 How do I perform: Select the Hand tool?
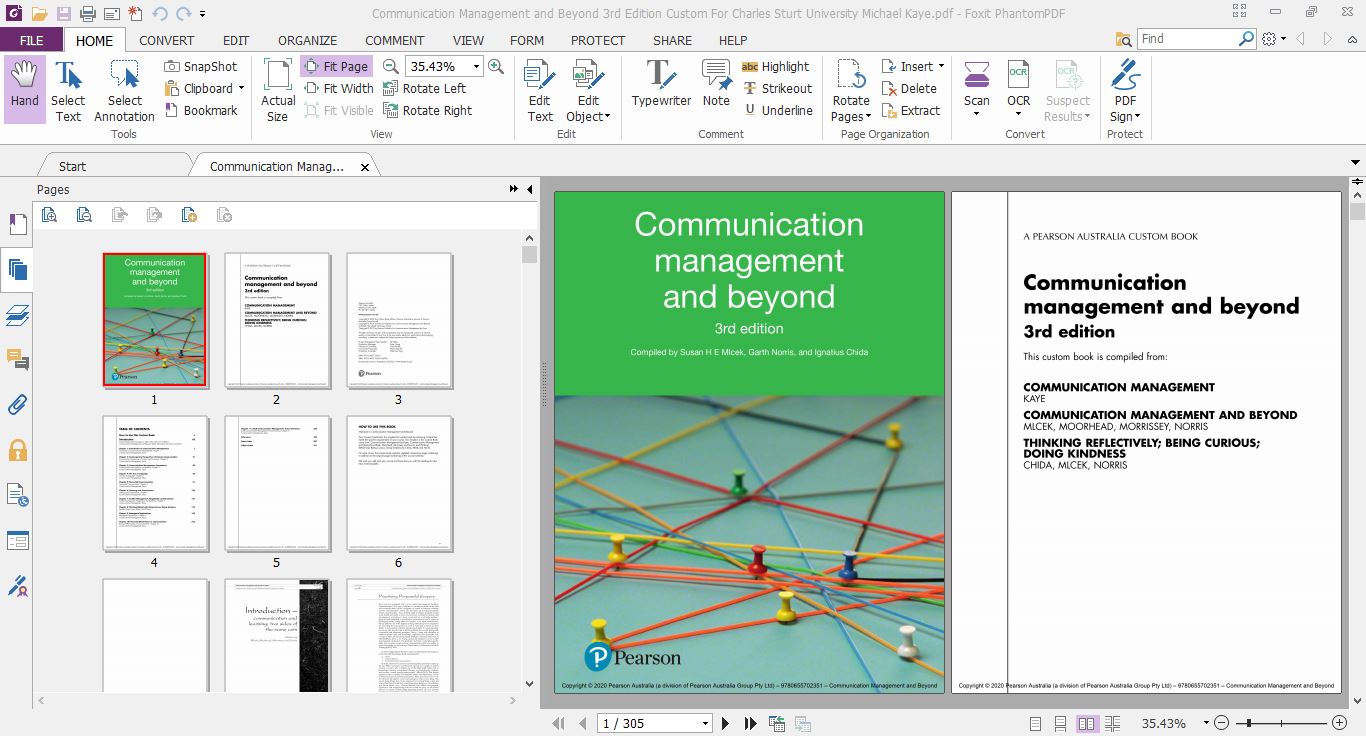click(24, 89)
